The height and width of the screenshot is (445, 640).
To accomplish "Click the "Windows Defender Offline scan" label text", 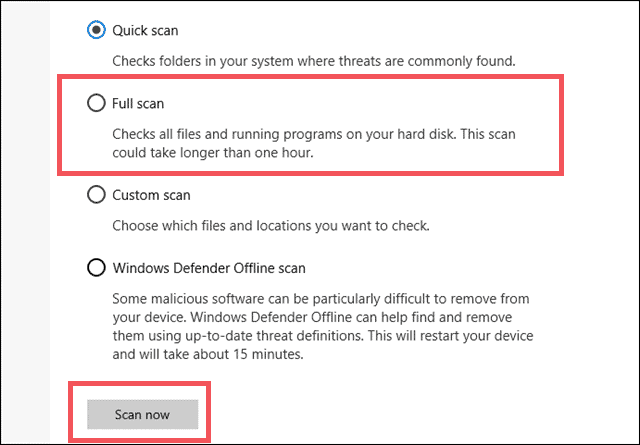I will tap(210, 267).
